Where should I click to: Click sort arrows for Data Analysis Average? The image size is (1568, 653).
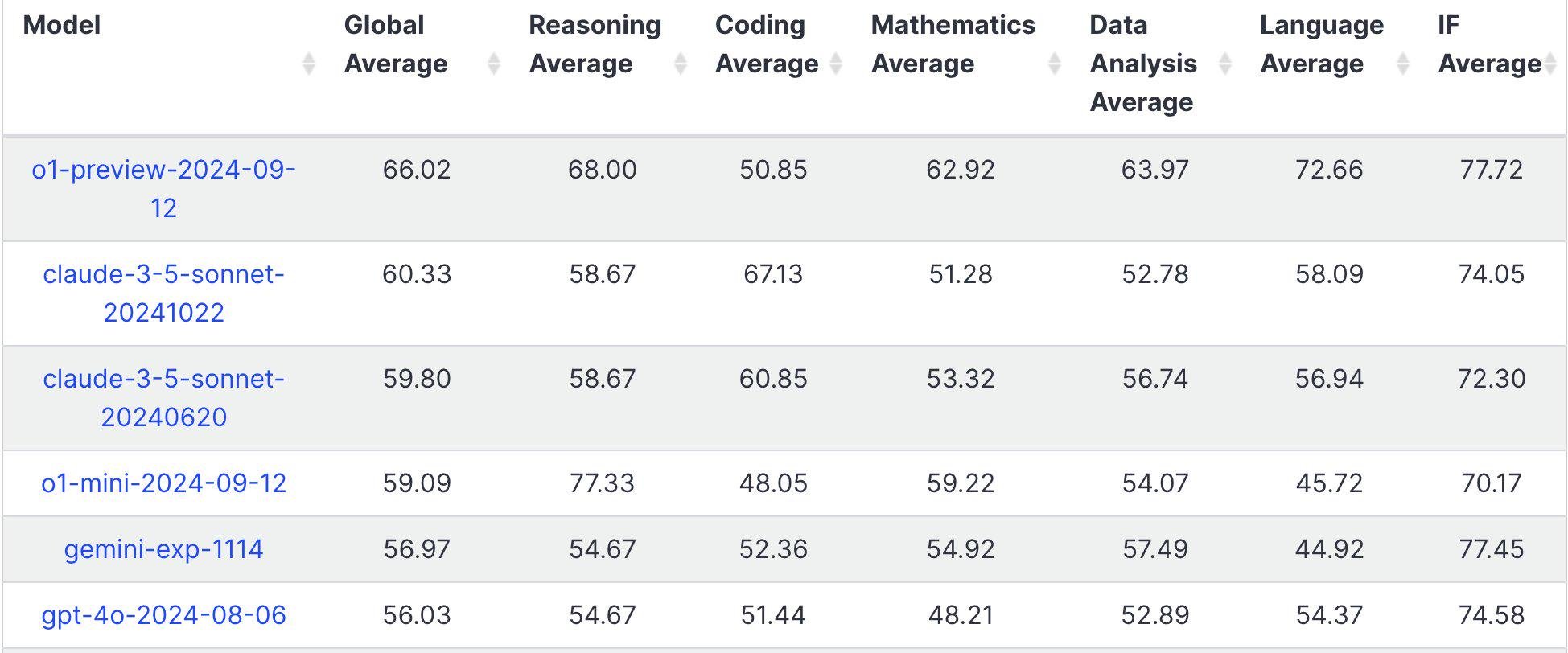coord(1225,64)
